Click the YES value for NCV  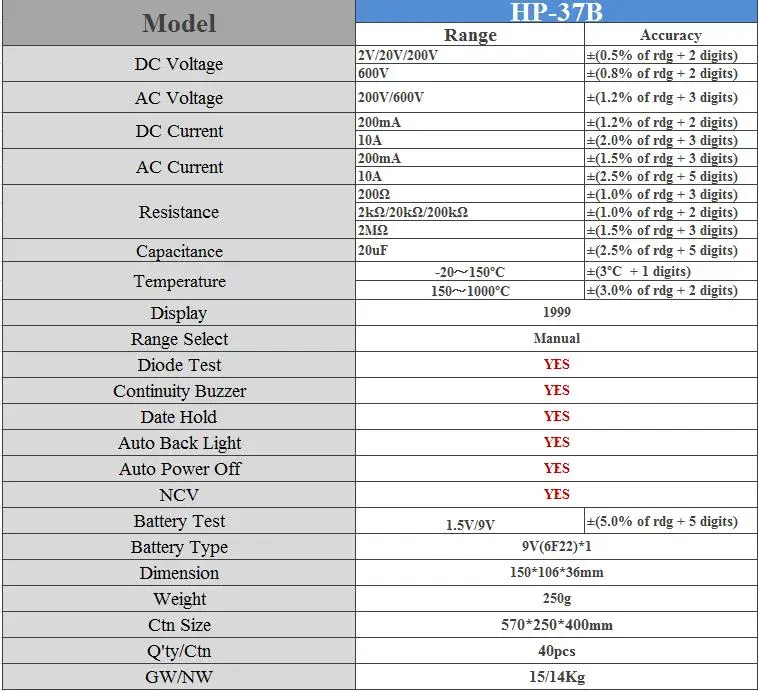[556, 494]
